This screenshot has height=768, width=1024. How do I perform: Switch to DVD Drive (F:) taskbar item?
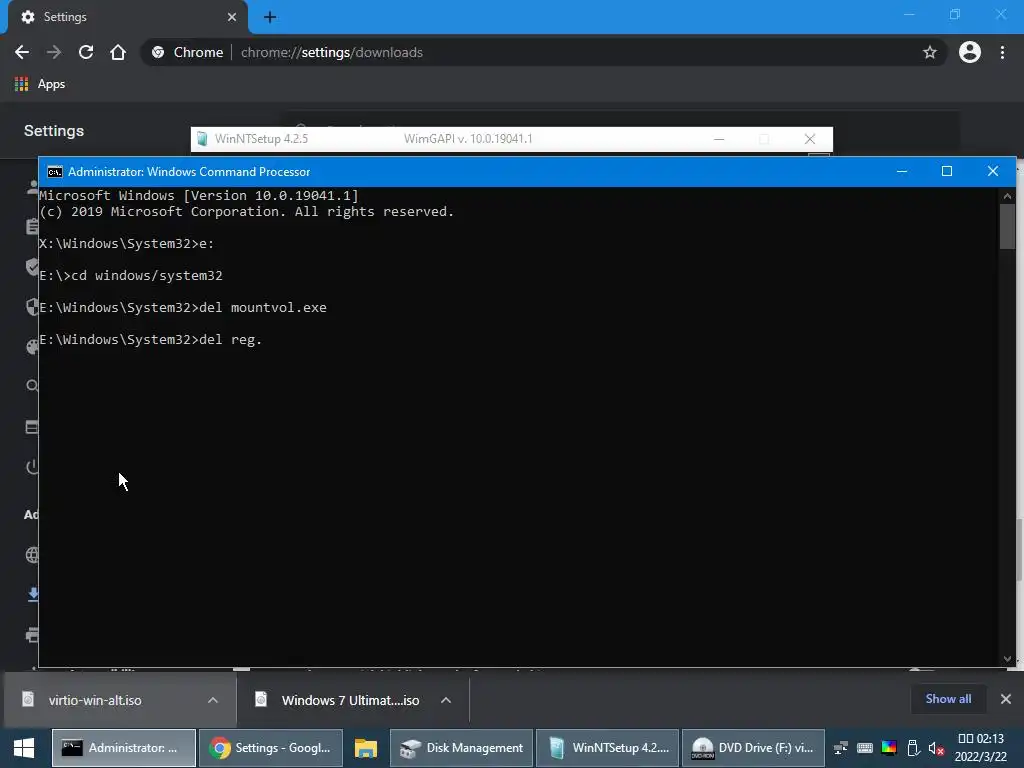754,748
